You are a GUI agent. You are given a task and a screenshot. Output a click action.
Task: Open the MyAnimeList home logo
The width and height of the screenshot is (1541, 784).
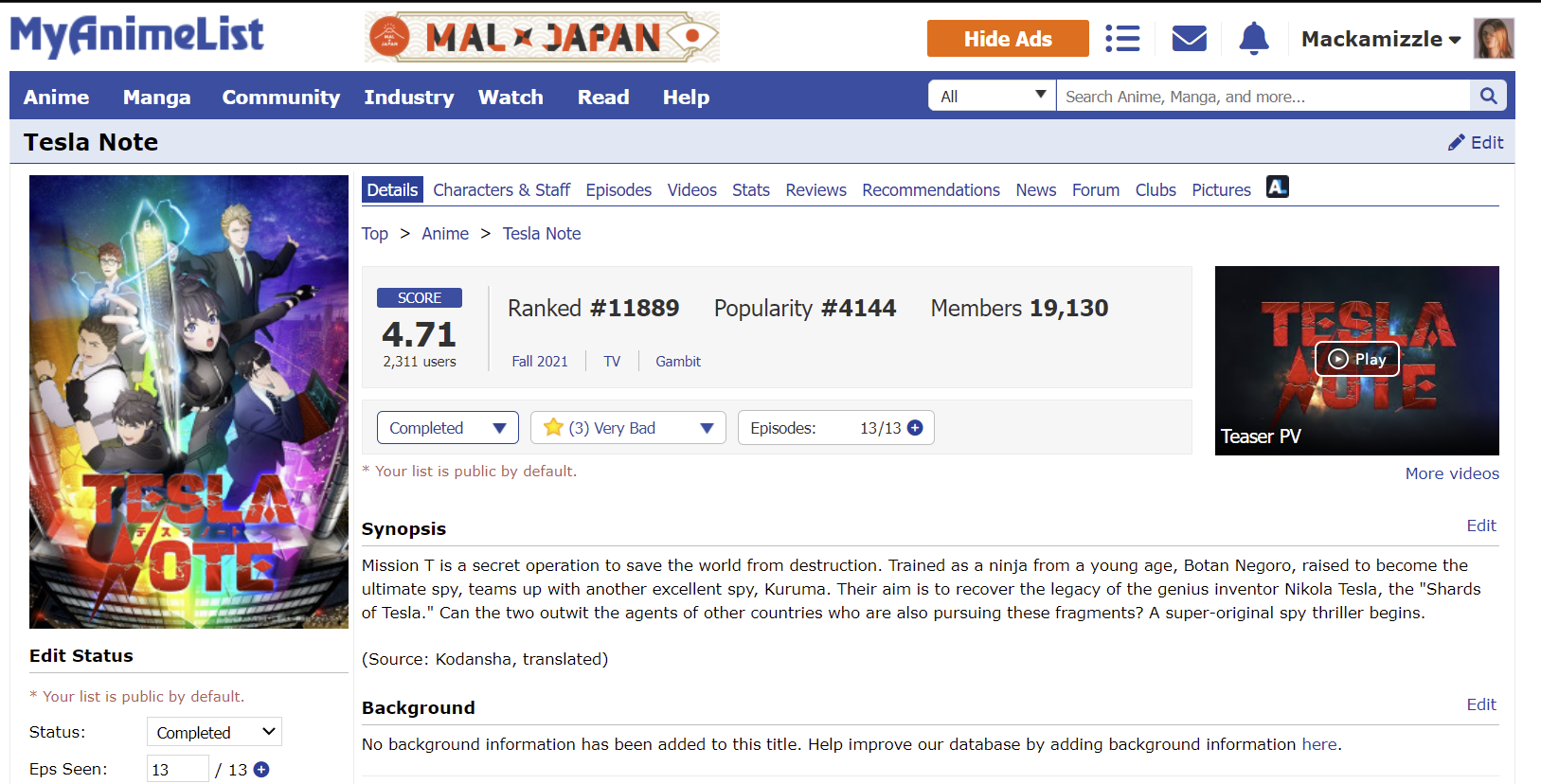(x=137, y=36)
